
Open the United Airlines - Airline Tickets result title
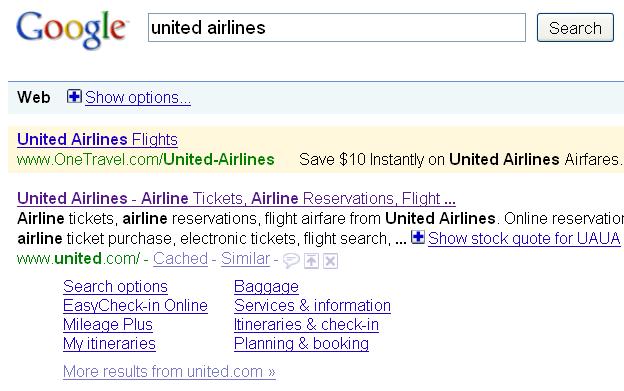(x=236, y=198)
